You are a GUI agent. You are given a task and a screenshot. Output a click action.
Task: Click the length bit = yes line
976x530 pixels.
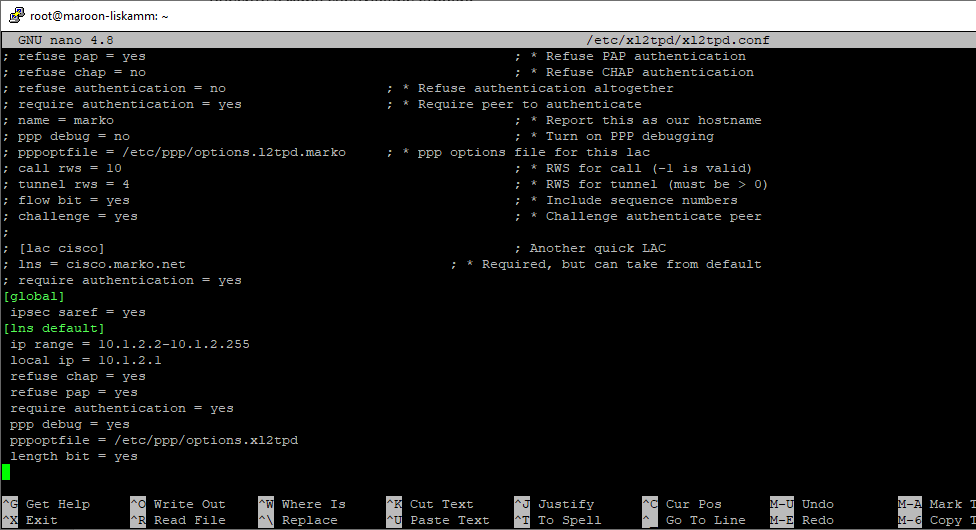click(74, 457)
